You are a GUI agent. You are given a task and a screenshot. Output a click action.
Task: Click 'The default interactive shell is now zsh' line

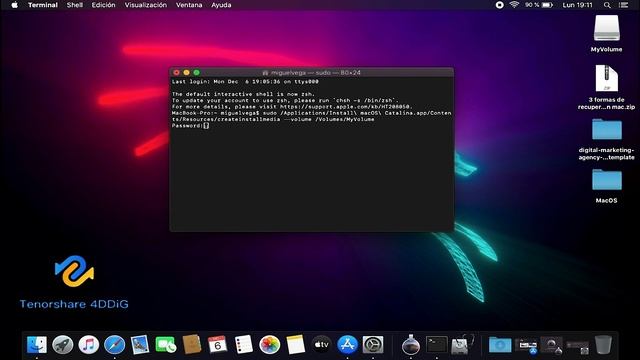pos(243,94)
